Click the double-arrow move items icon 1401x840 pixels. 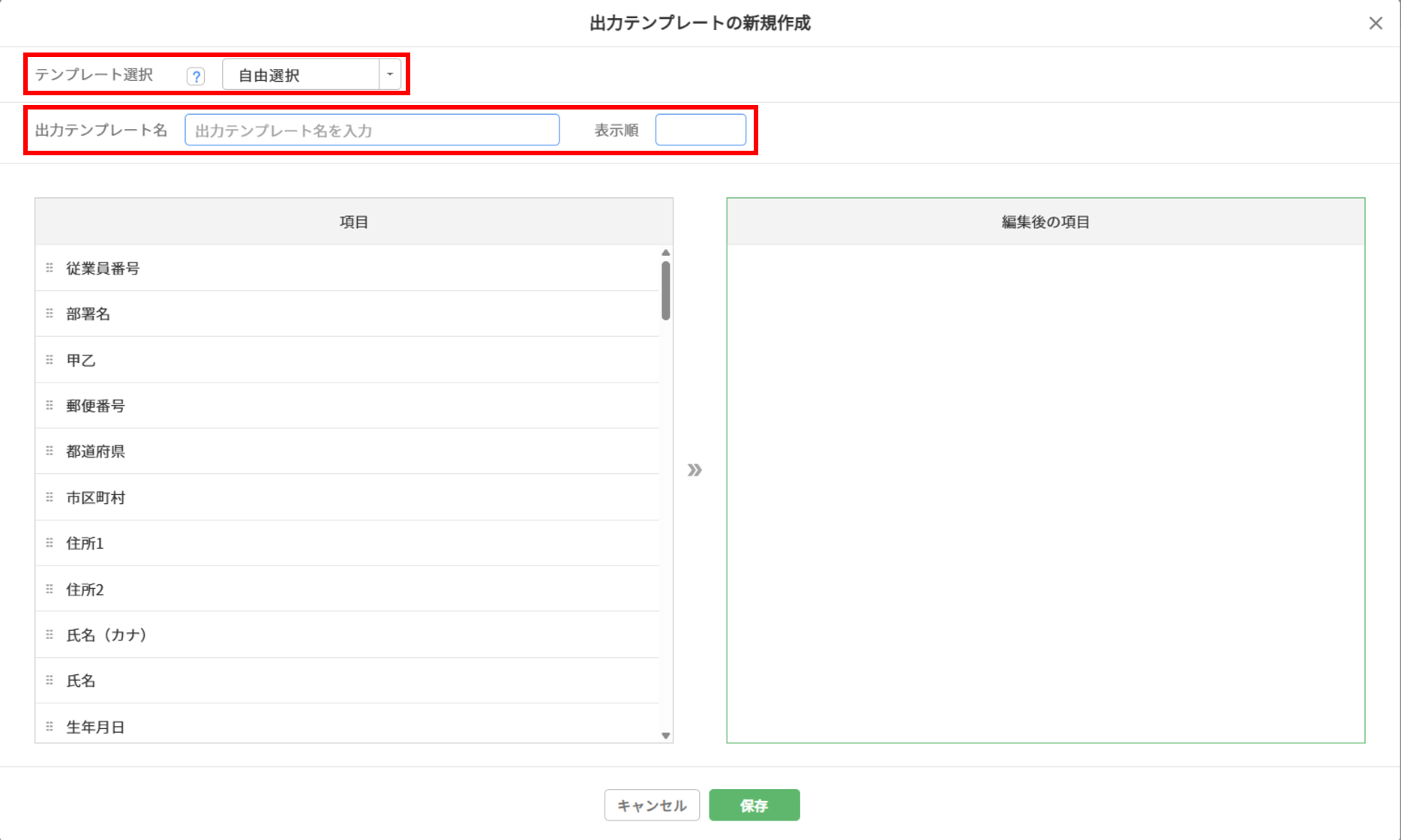coord(694,470)
